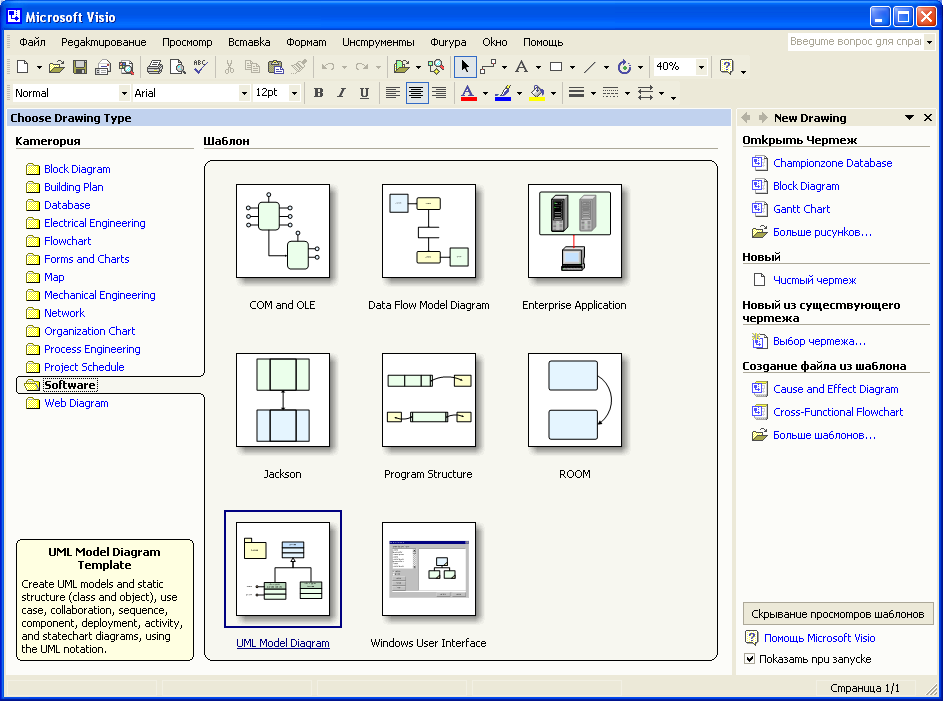Select the Connector tool
The height and width of the screenshot is (701, 943).
click(488, 67)
